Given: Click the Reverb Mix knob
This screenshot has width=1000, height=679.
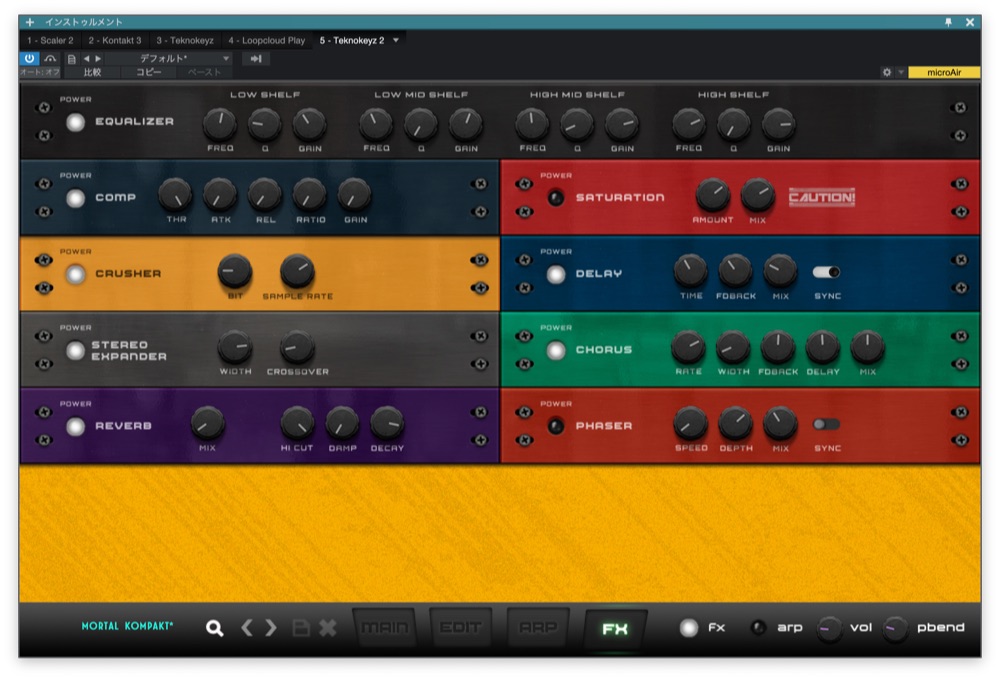Looking at the screenshot, I should coord(208,423).
